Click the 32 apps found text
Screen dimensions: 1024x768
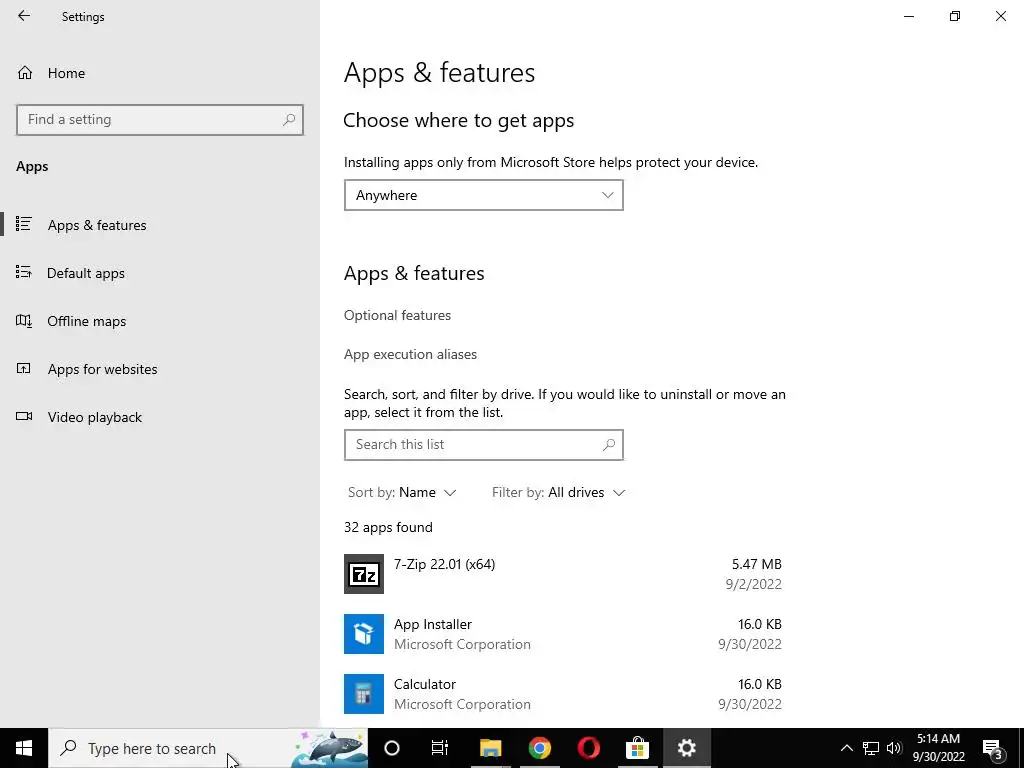tap(388, 528)
